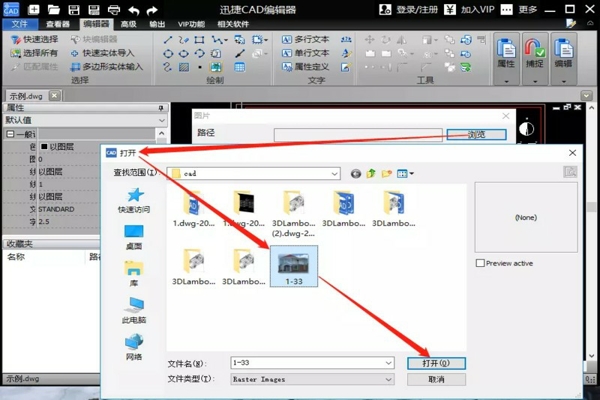The width and height of the screenshot is (600, 400).
Task: Click 选择所有 in the ribbon
Action: click(x=34, y=53)
